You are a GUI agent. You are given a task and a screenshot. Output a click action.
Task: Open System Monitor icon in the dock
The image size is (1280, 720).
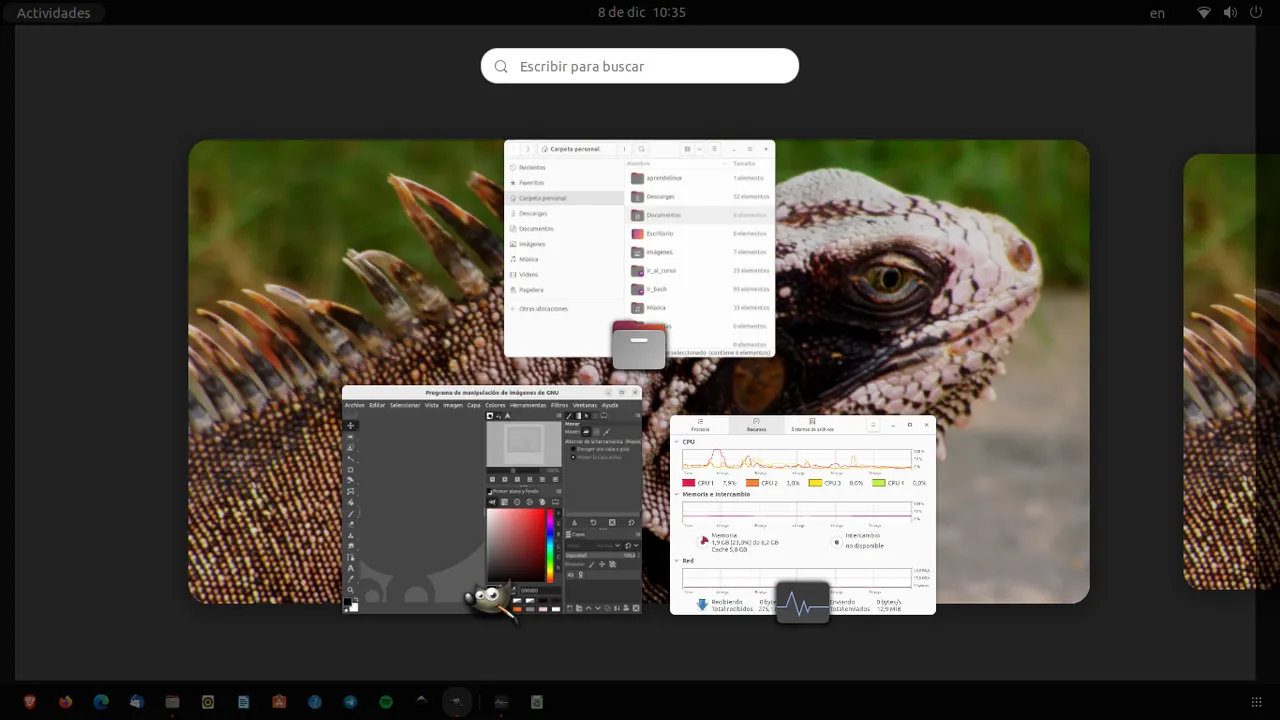(501, 702)
